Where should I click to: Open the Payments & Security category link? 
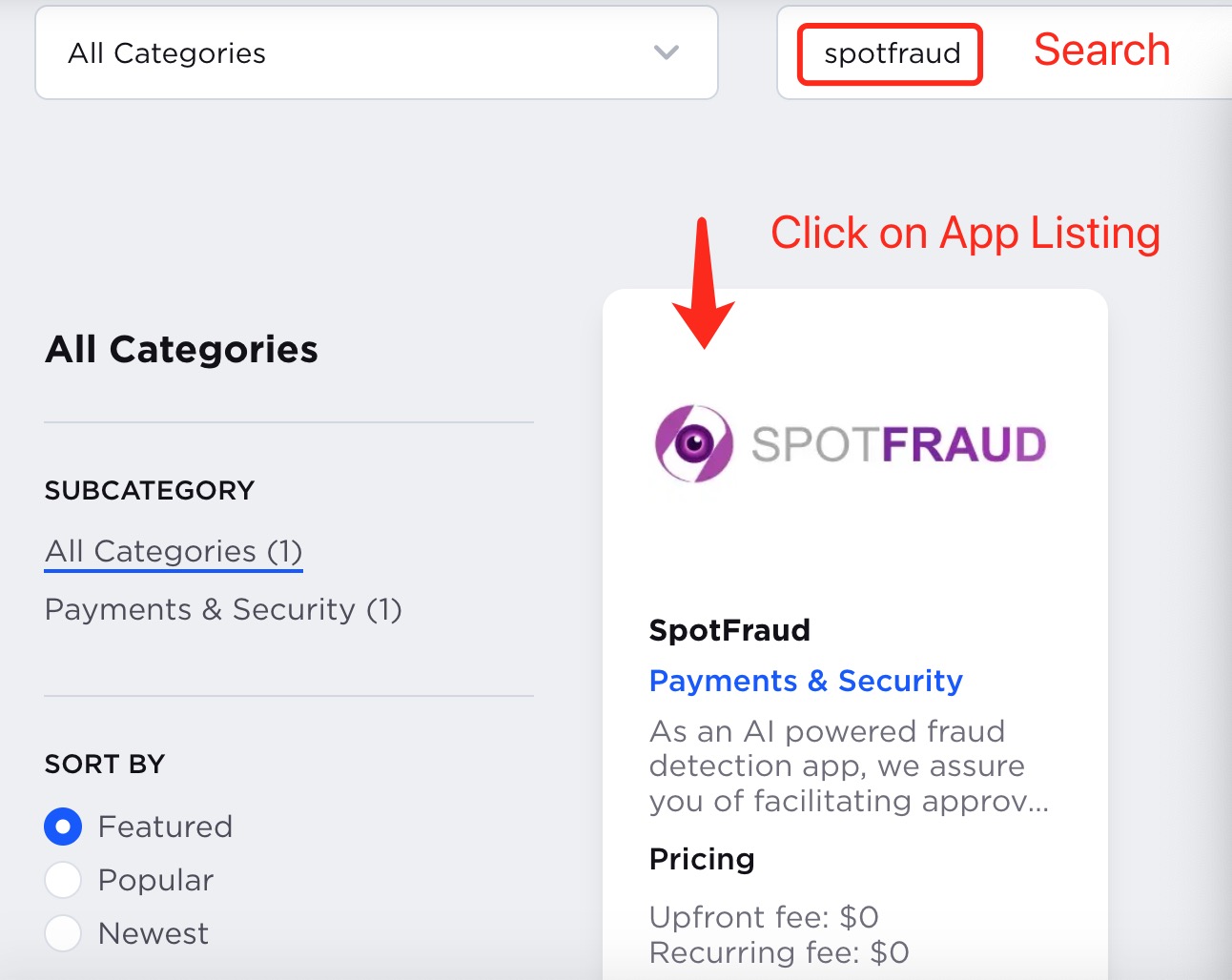click(806, 681)
